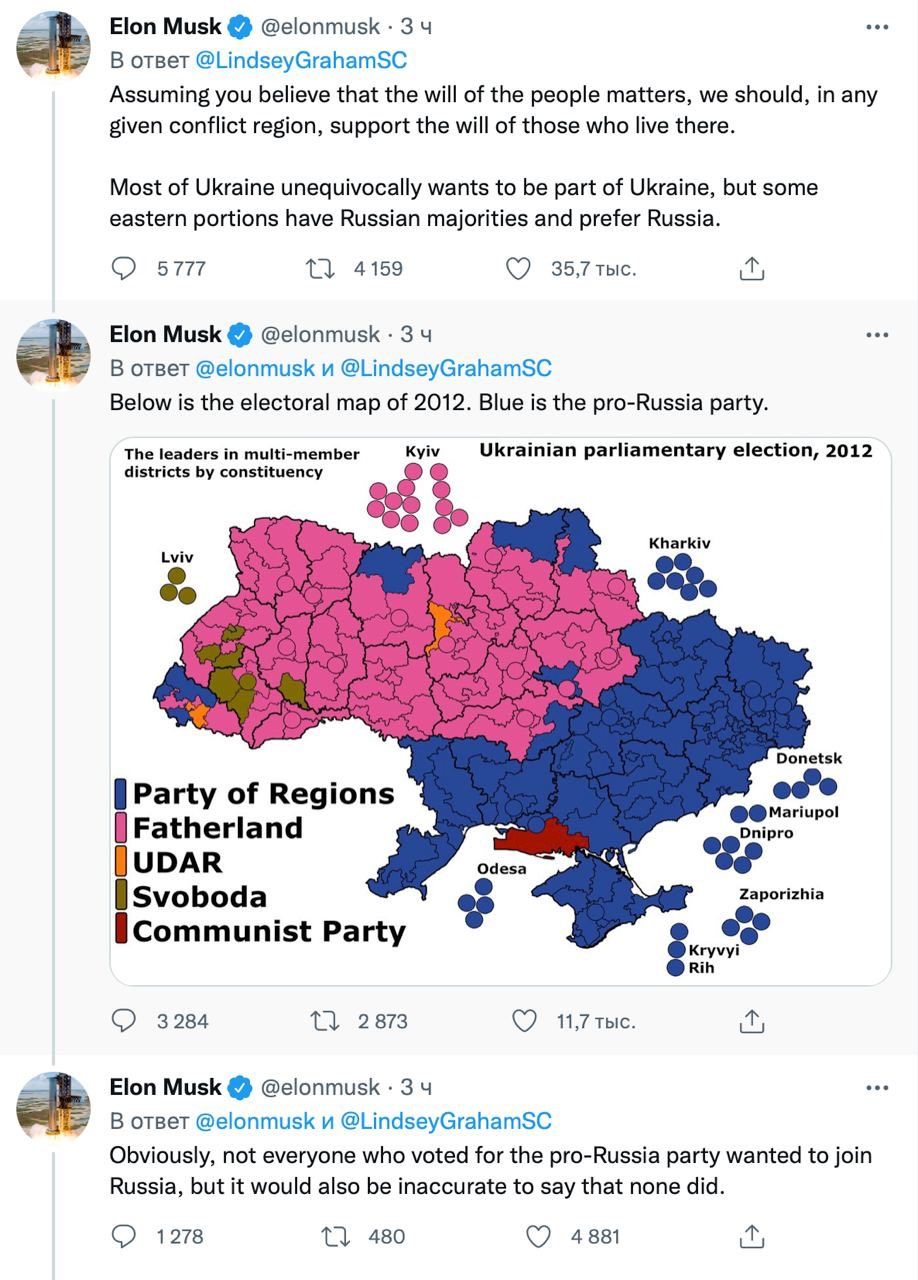Open more options menu on first tweet
Image resolution: width=918 pixels, height=1280 pixels.
pyautogui.click(x=876, y=27)
